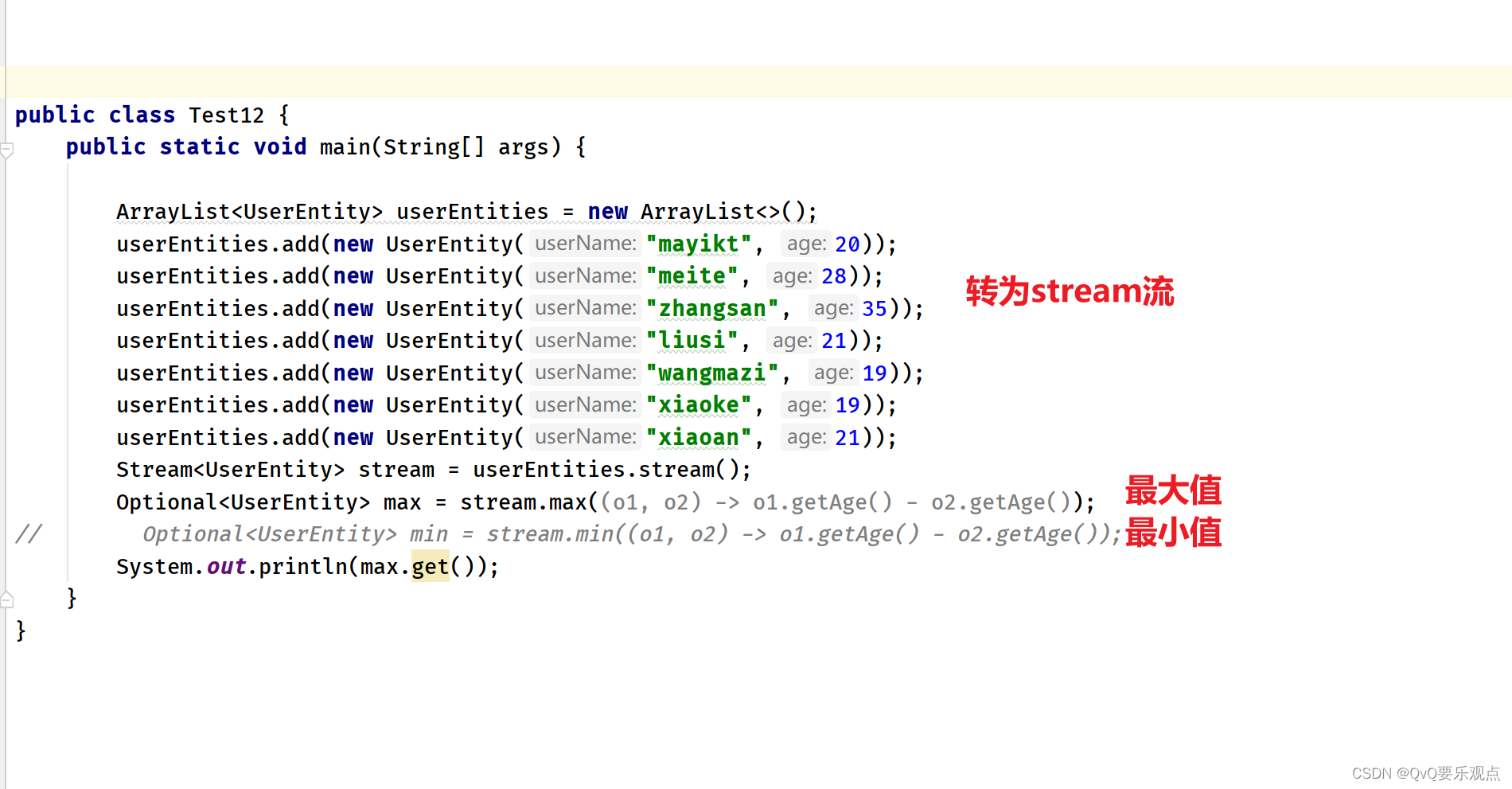Click the String[] args parameter
Image resolution: width=1512 pixels, height=789 pixels.
tap(466, 147)
